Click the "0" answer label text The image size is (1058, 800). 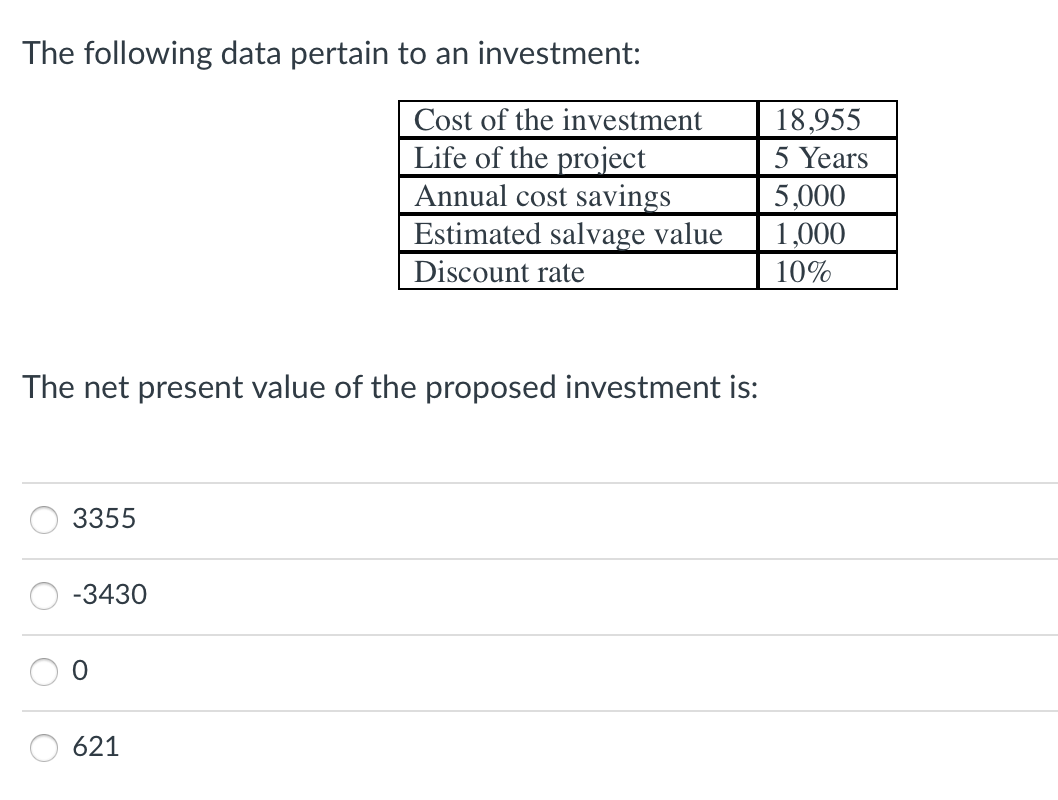(81, 671)
